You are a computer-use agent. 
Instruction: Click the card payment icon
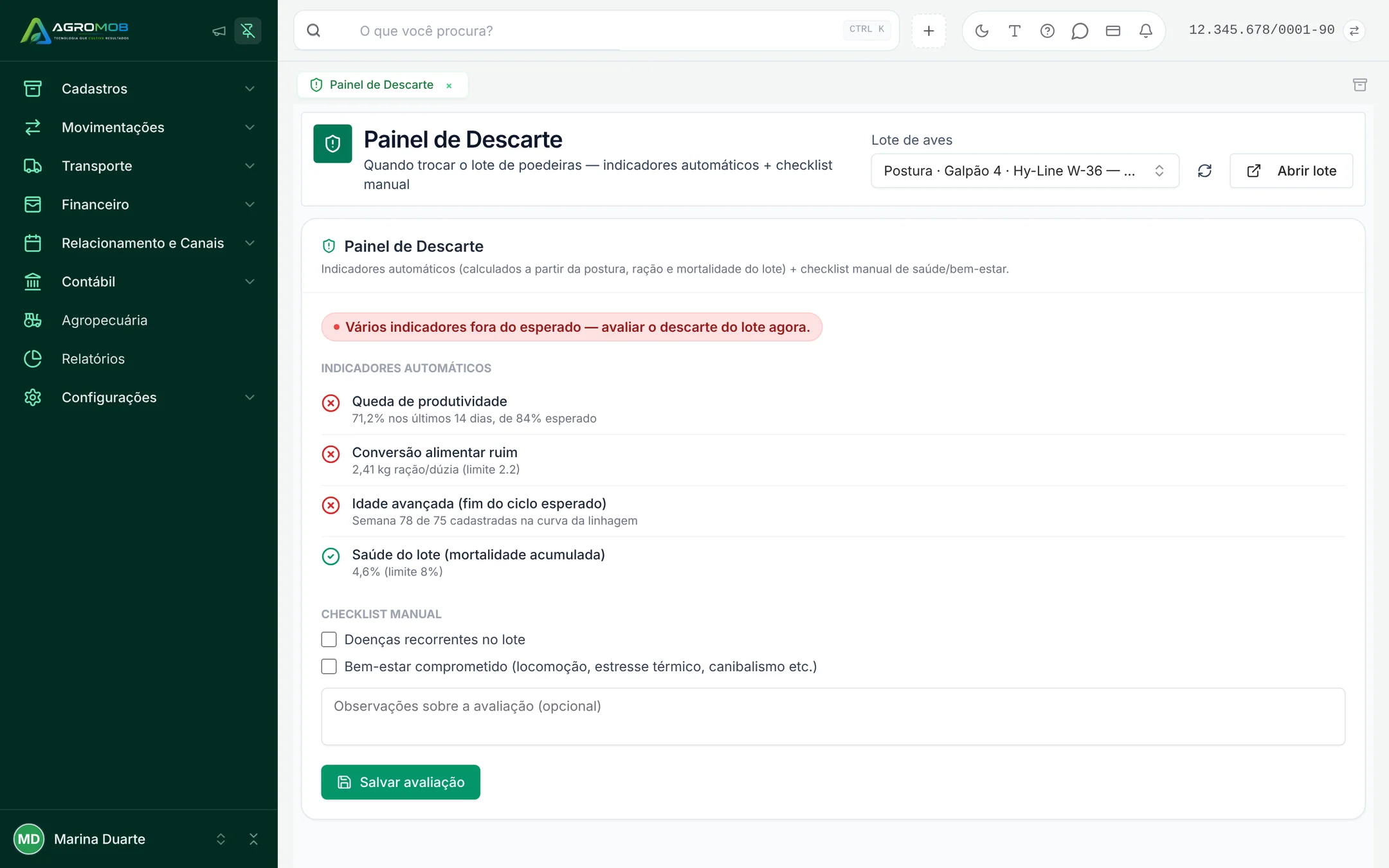1112,31
